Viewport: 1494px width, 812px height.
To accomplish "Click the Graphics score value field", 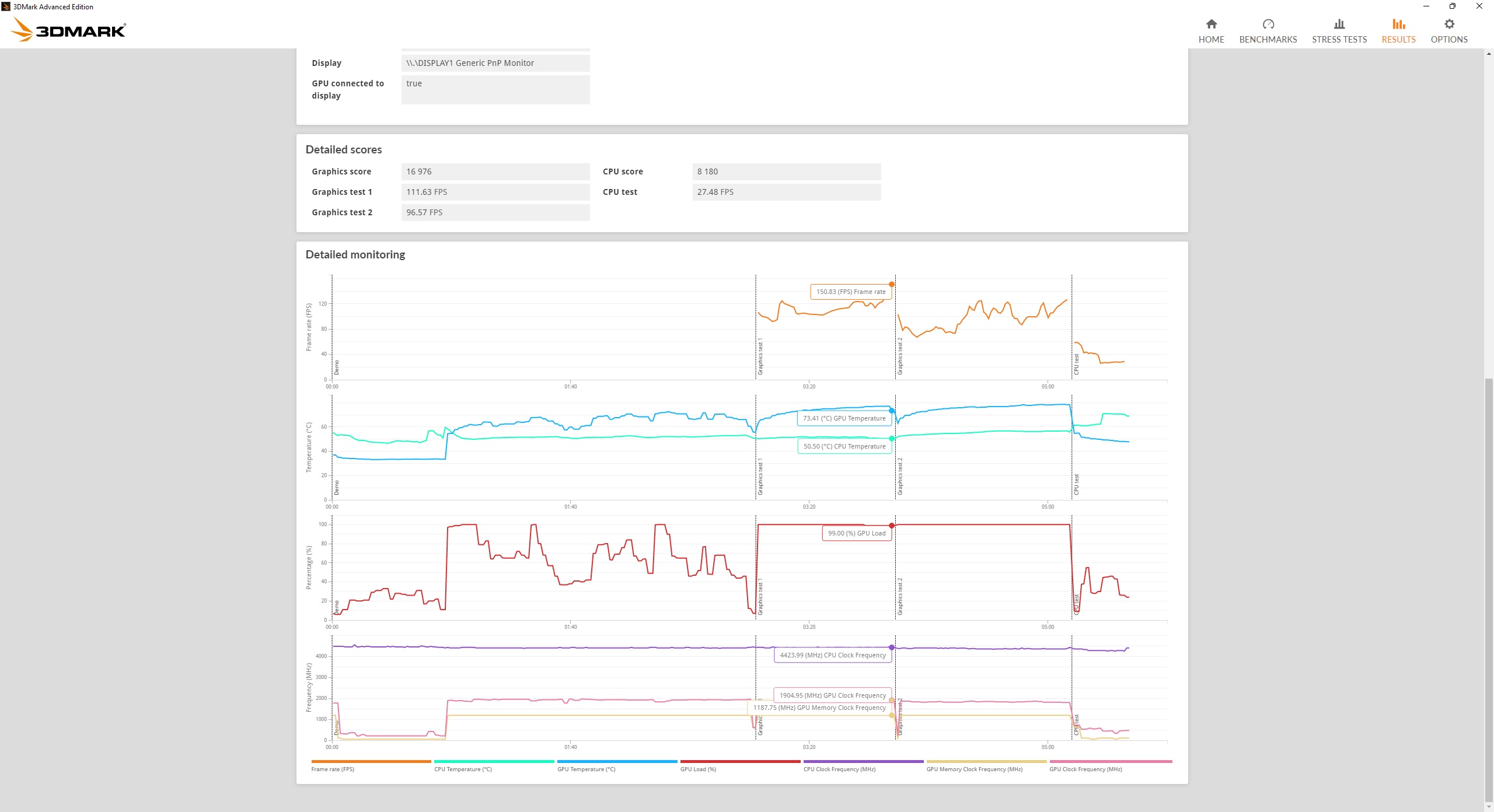I will coord(495,171).
